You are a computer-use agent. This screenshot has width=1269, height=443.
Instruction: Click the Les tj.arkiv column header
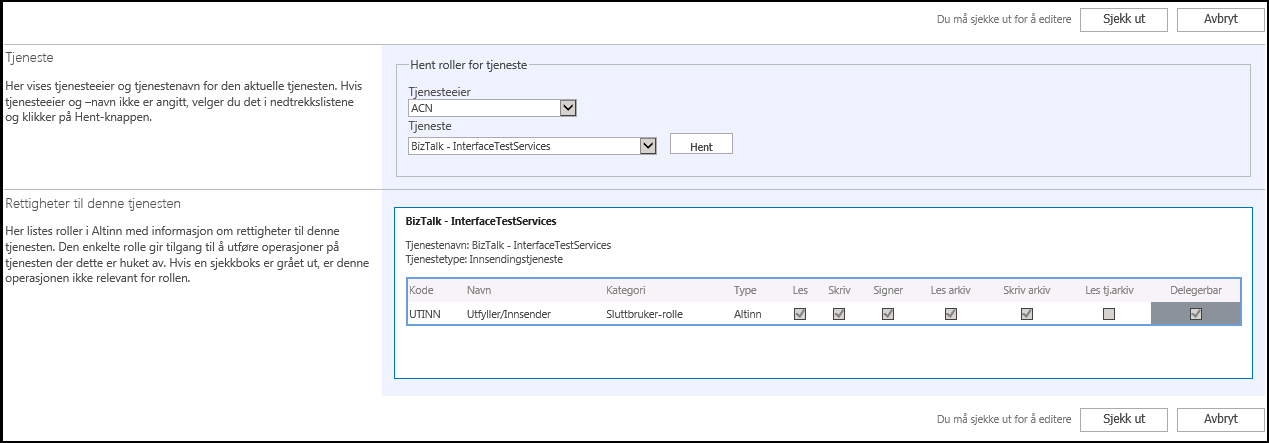pyautogui.click(x=1109, y=290)
